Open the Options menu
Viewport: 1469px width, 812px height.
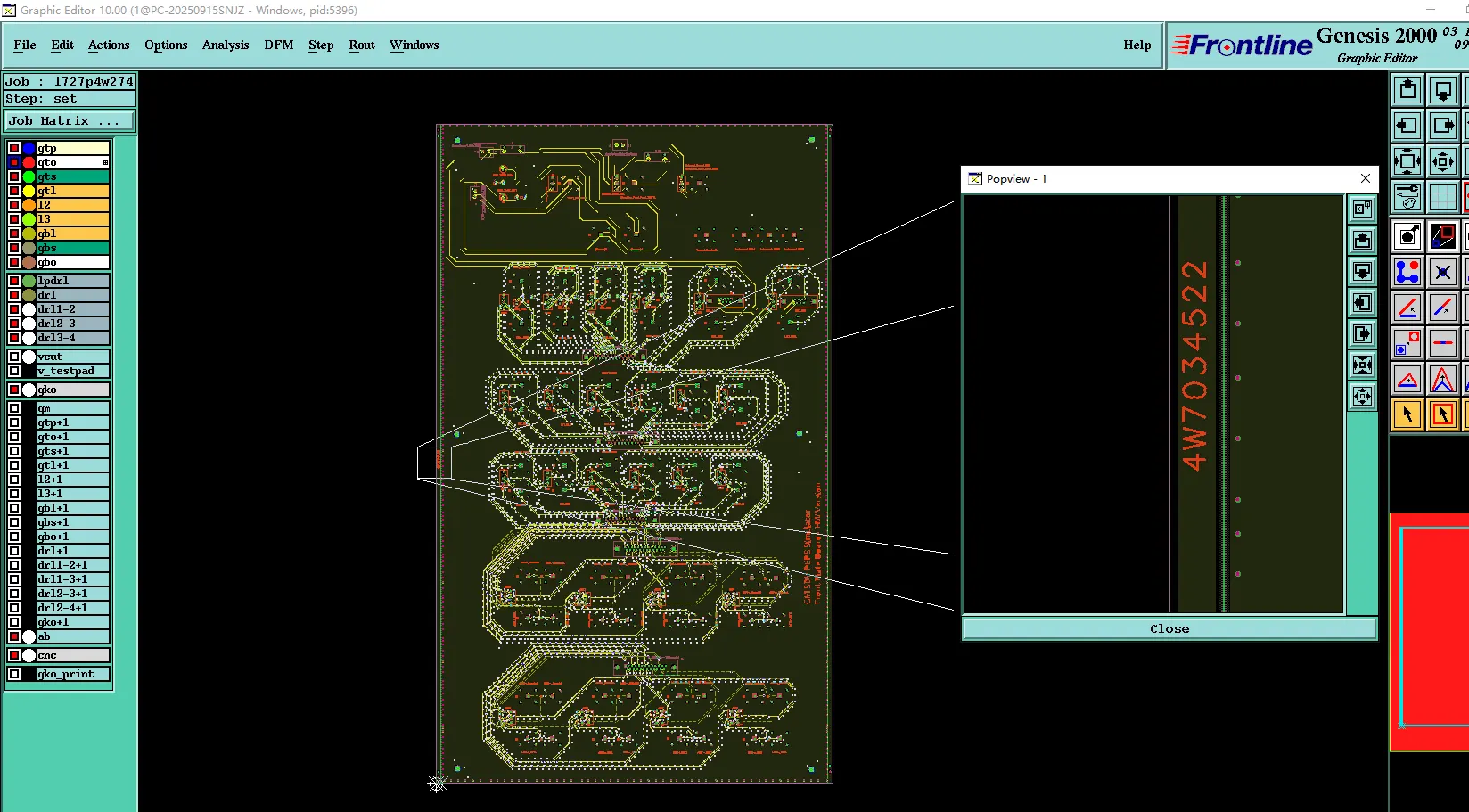[x=166, y=45]
